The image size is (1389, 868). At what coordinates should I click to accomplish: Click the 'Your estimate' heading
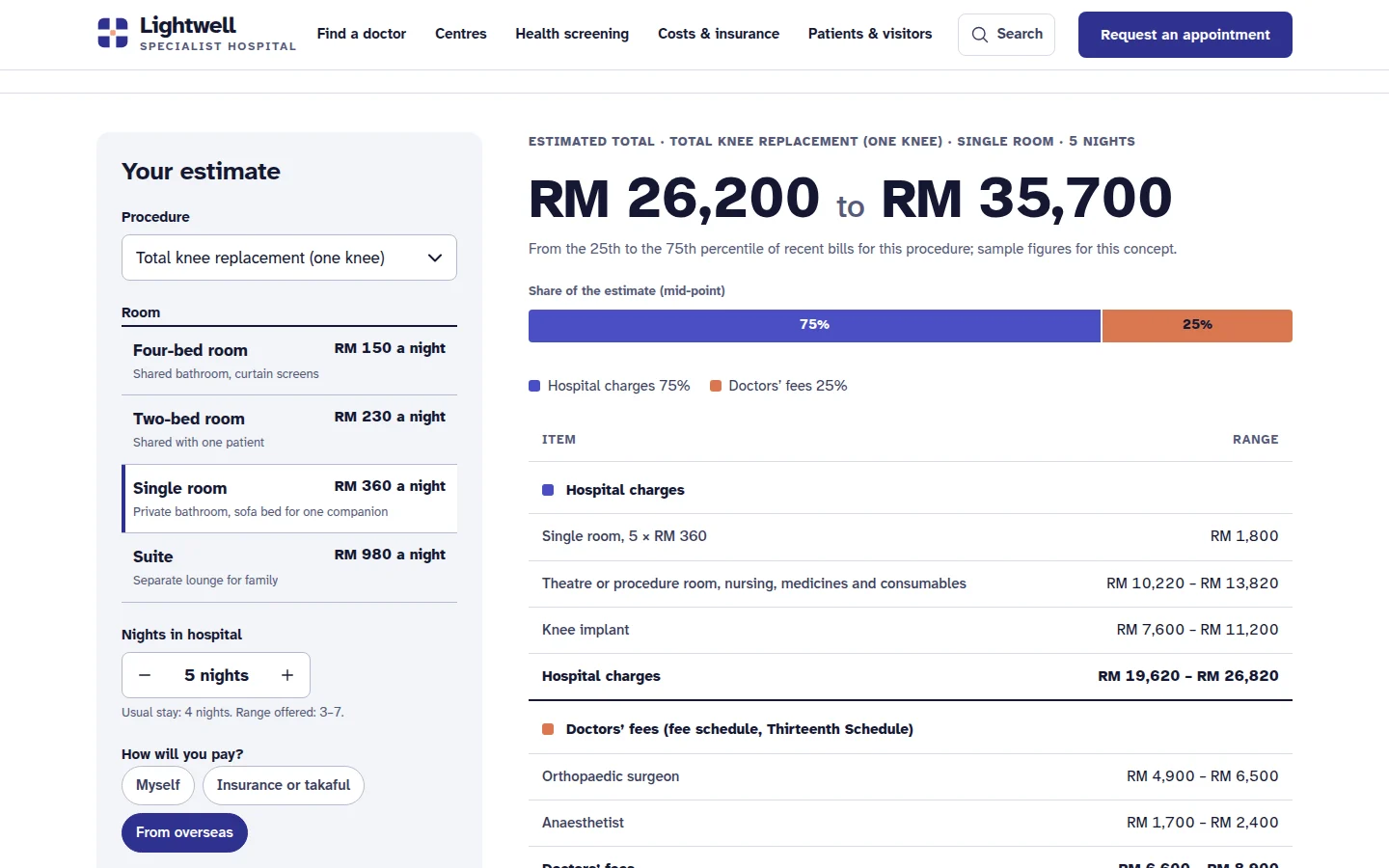pos(201,172)
